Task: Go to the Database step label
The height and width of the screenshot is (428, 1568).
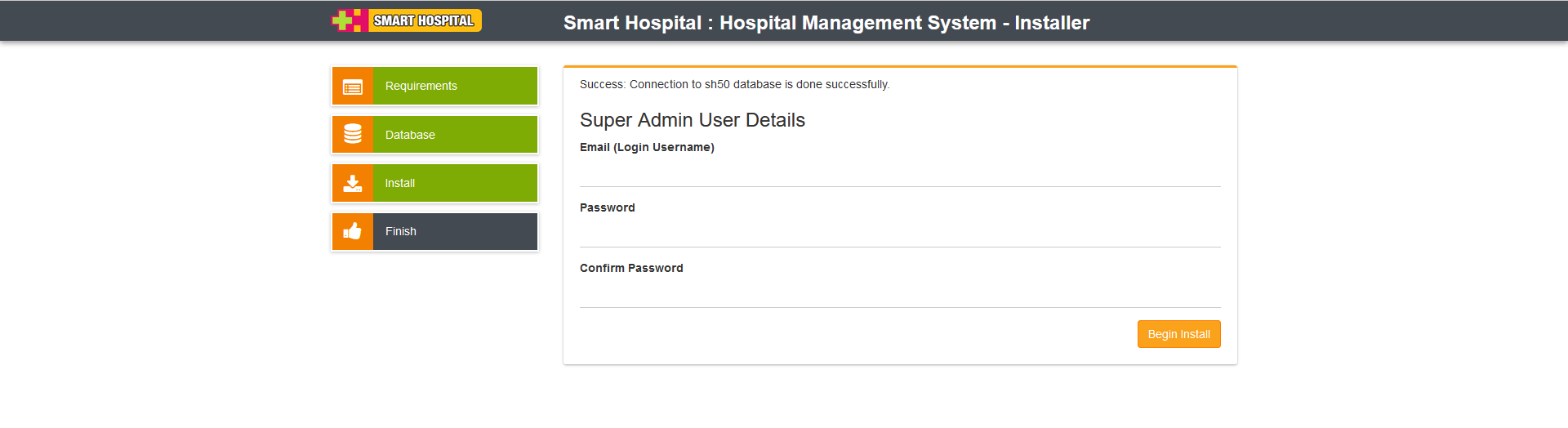Action: pos(410,135)
